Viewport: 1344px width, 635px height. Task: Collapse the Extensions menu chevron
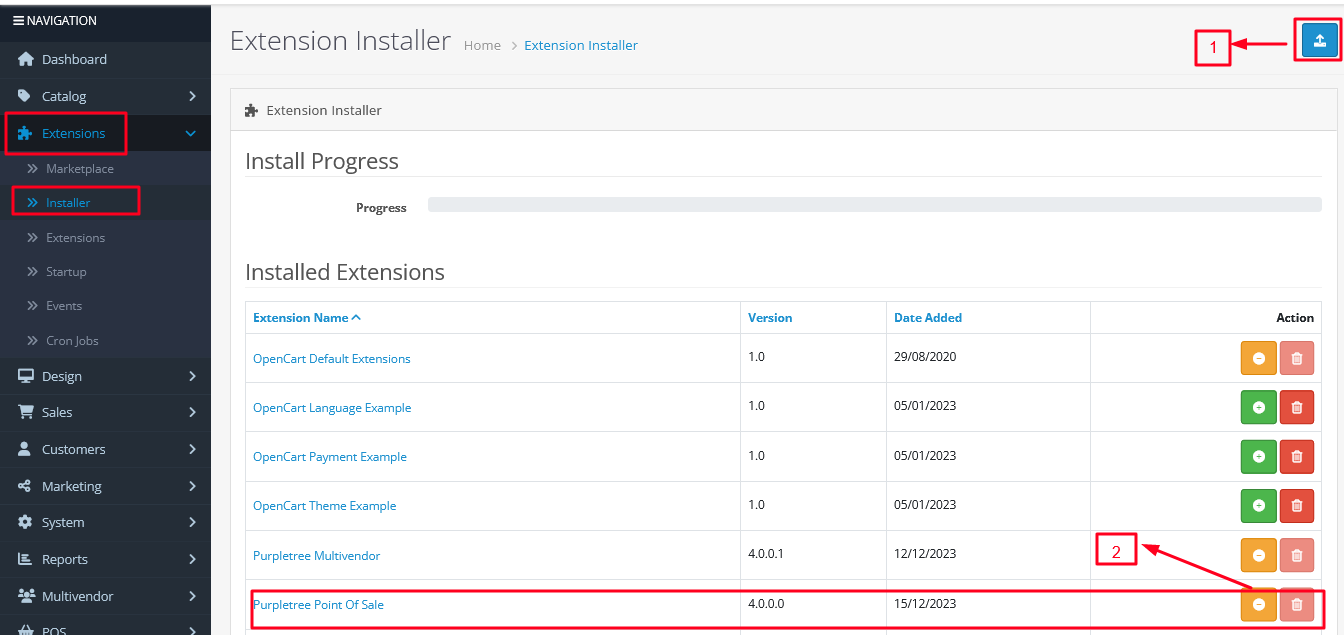(191, 133)
